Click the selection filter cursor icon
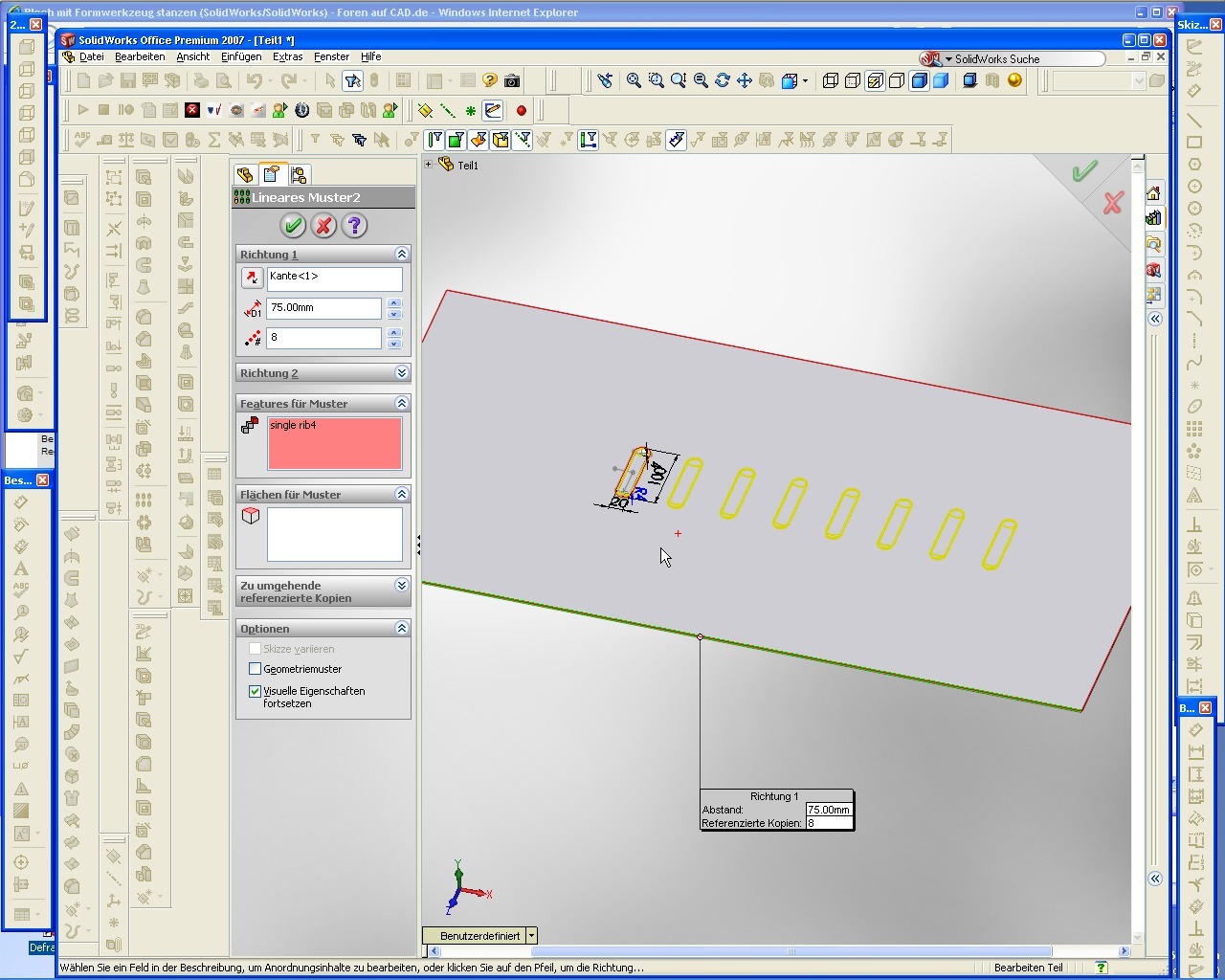This screenshot has height=980, width=1225. pyautogui.click(x=352, y=81)
